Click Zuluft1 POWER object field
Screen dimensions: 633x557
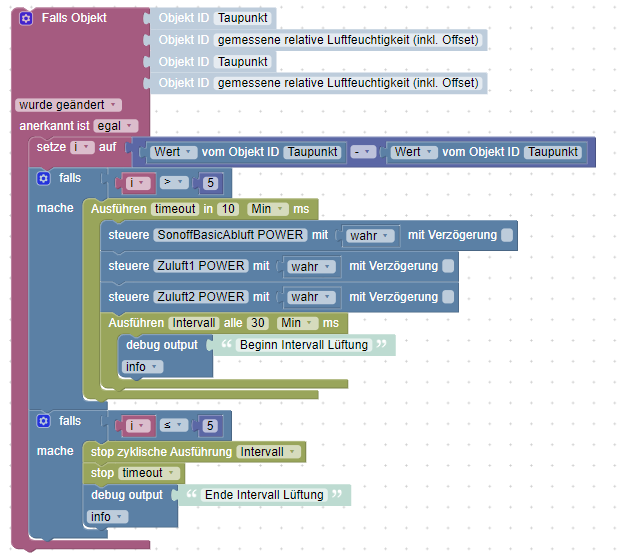201,266
